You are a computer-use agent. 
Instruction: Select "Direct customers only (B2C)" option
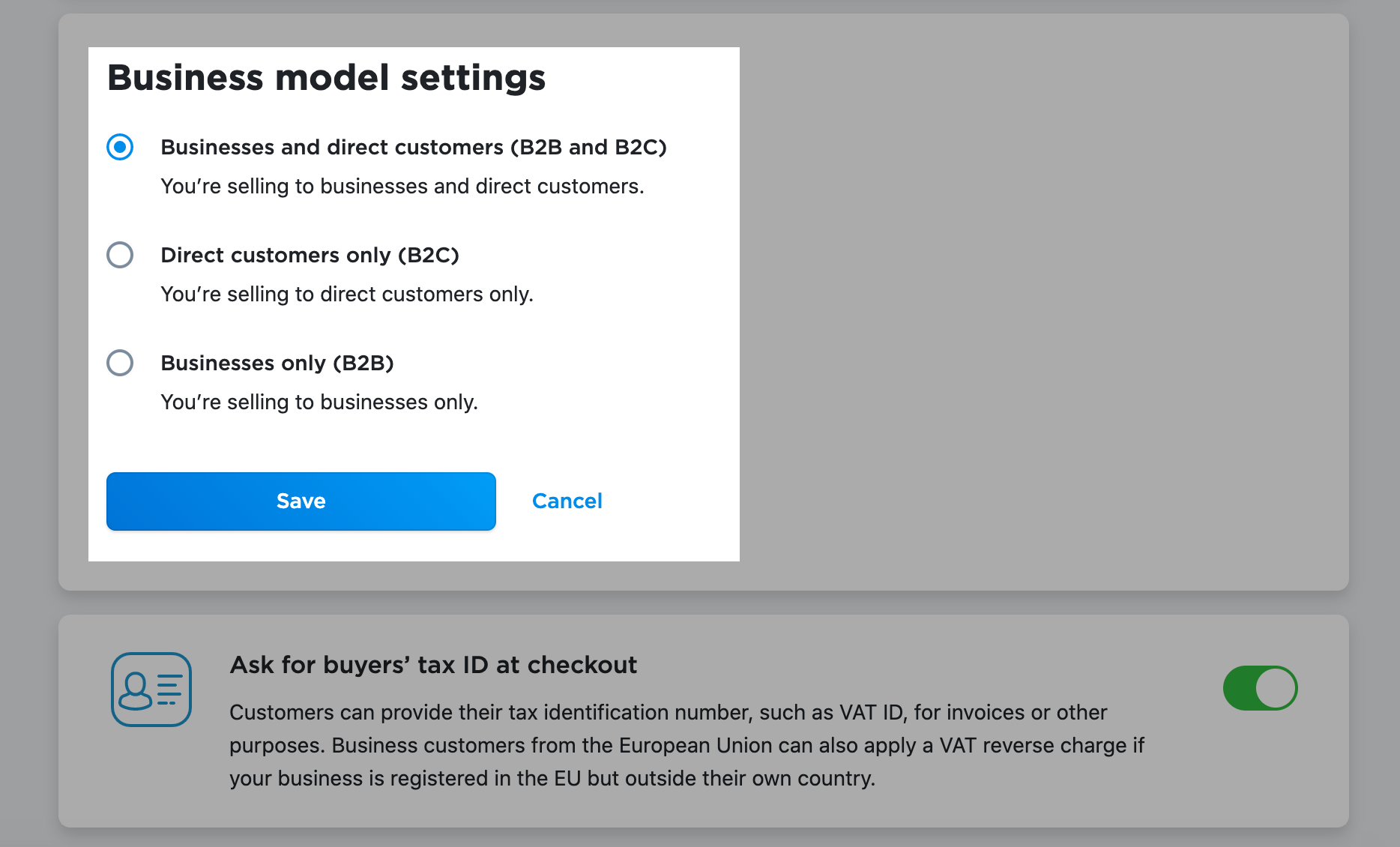120,255
